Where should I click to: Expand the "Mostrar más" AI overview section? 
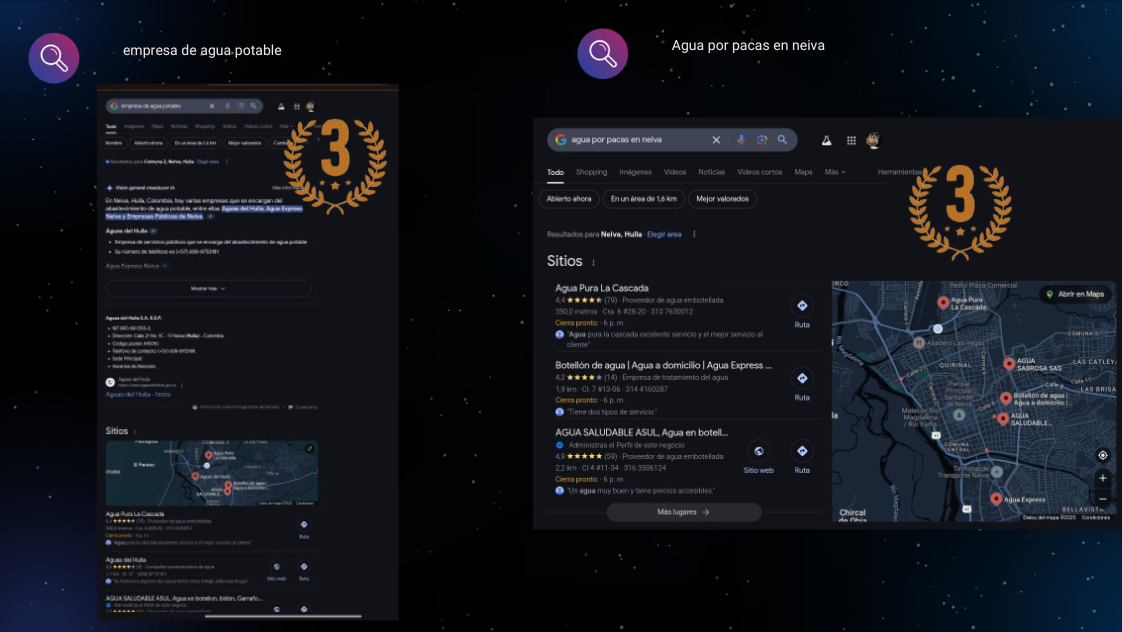coord(208,288)
